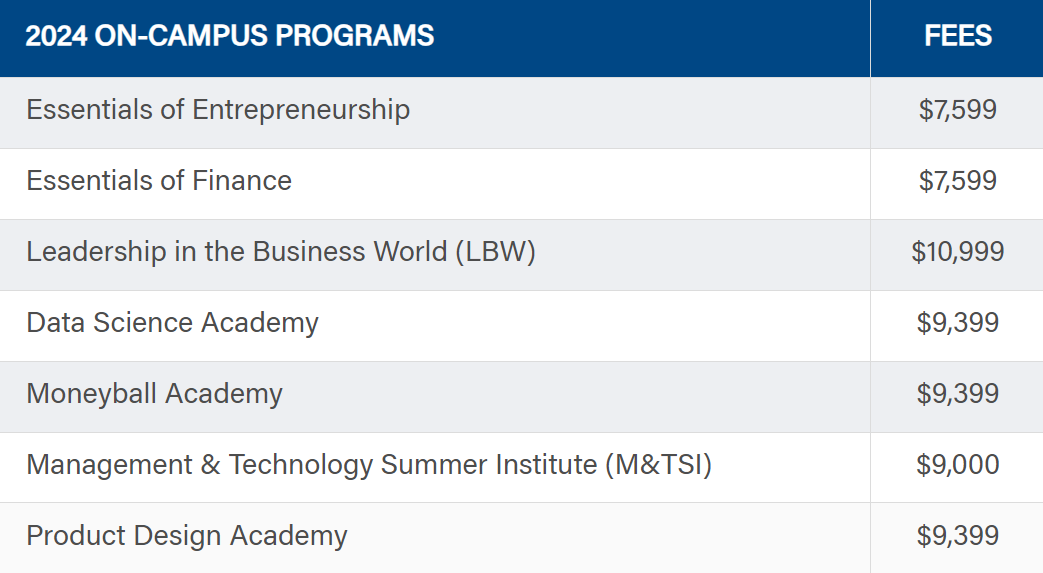Open Leadership in the Business World (LBW)

click(x=281, y=252)
